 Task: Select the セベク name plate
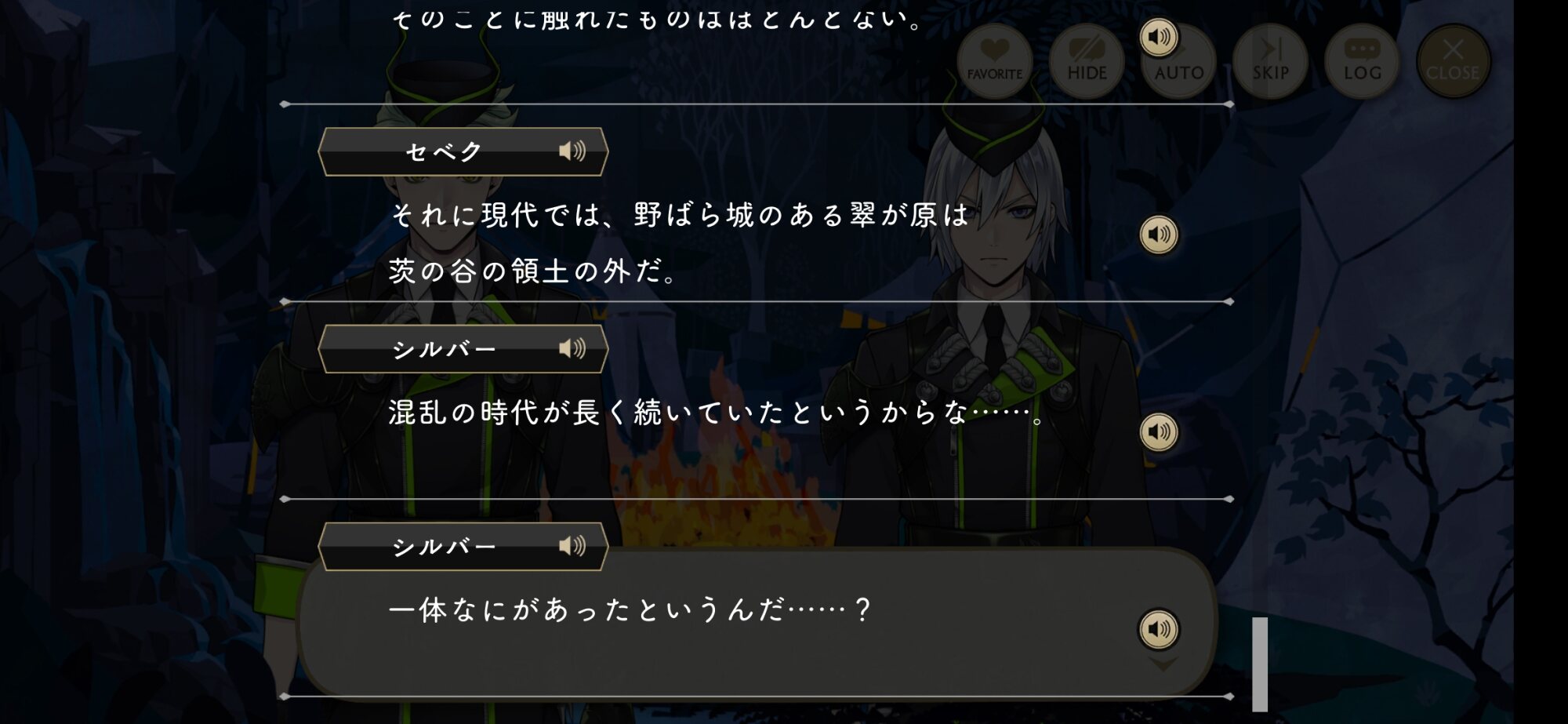(463, 151)
